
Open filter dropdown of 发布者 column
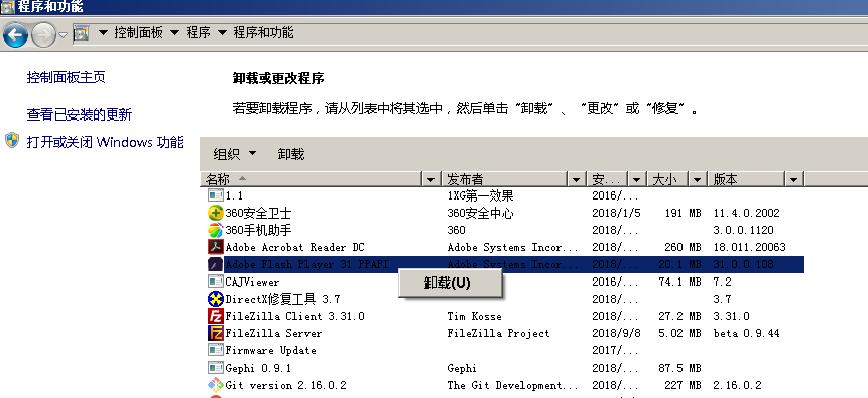click(x=576, y=179)
